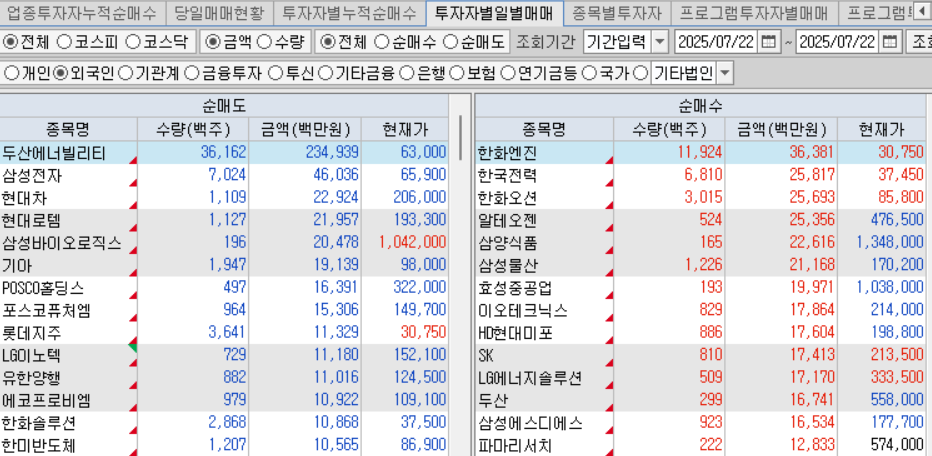The width and height of the screenshot is (932, 456).
Task: Choose the 기관계 investor radio button
Action: (x=125, y=74)
